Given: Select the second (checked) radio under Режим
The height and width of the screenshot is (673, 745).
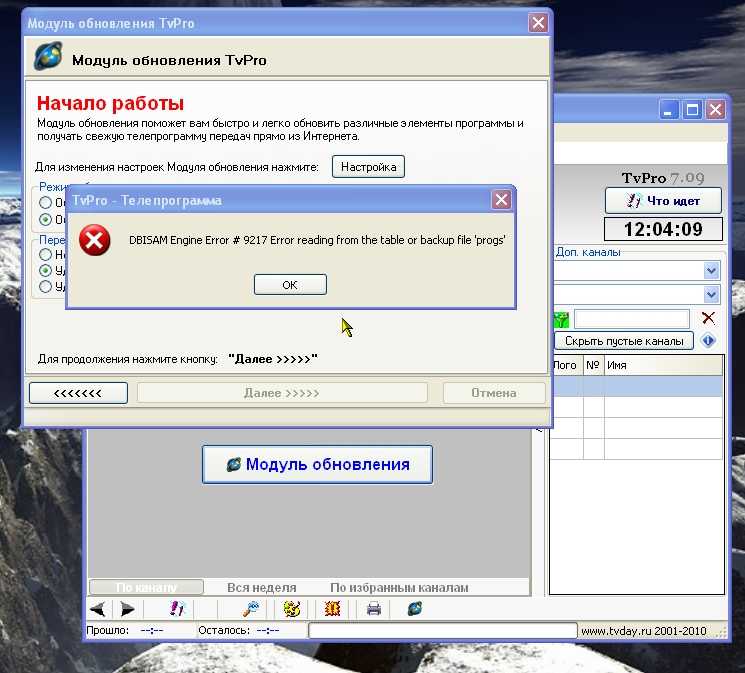Looking at the screenshot, I should tap(46, 219).
